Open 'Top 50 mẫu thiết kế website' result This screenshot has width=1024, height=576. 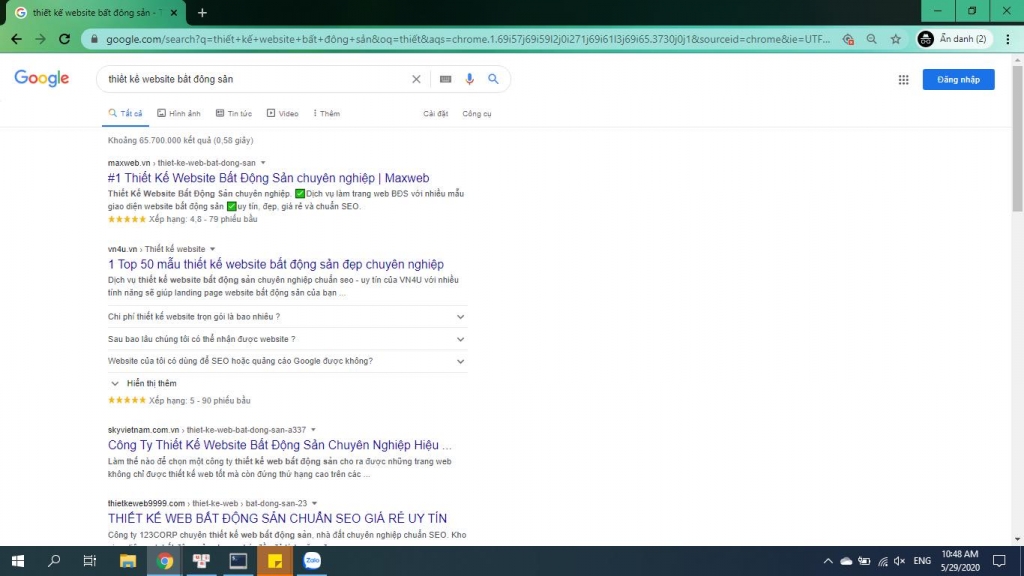point(276,264)
